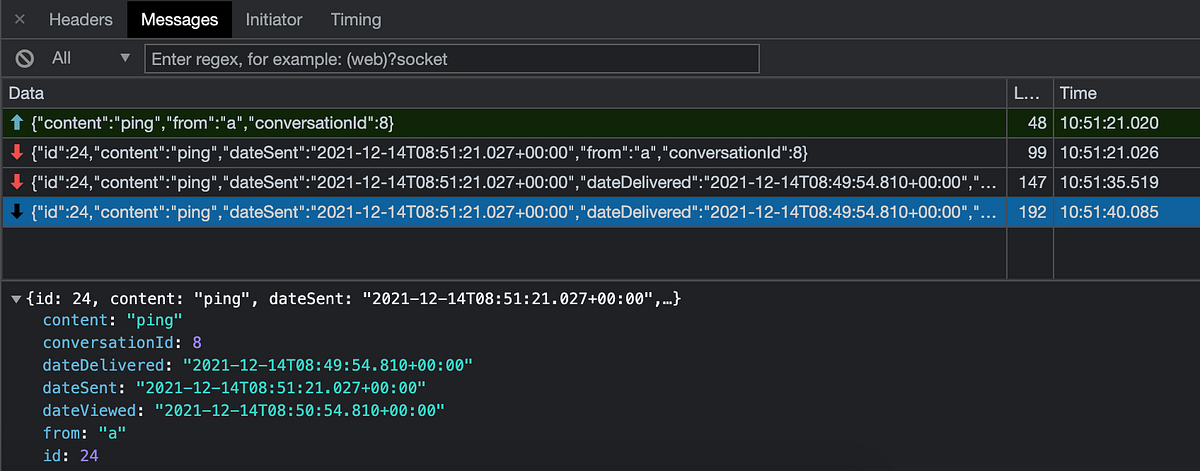Click the dateSent property line

coord(234,387)
